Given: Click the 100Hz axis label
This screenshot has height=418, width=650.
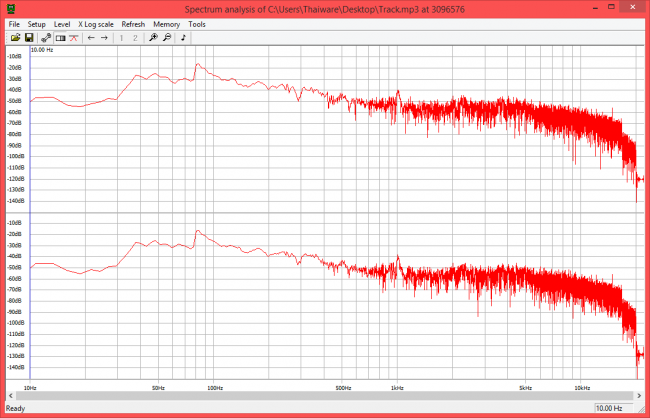Looking at the screenshot, I should point(215,388).
